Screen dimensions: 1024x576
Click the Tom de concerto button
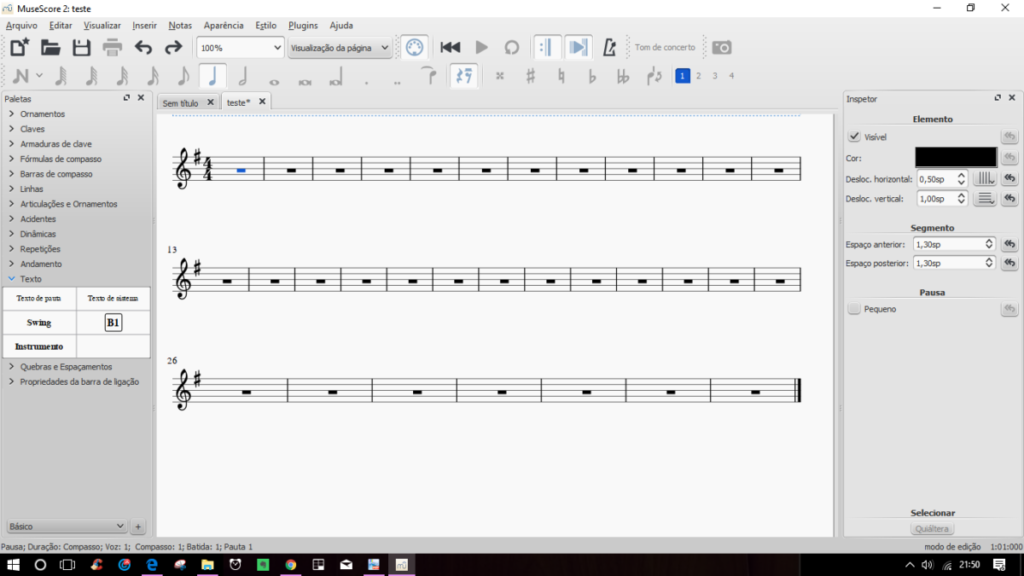(x=664, y=47)
